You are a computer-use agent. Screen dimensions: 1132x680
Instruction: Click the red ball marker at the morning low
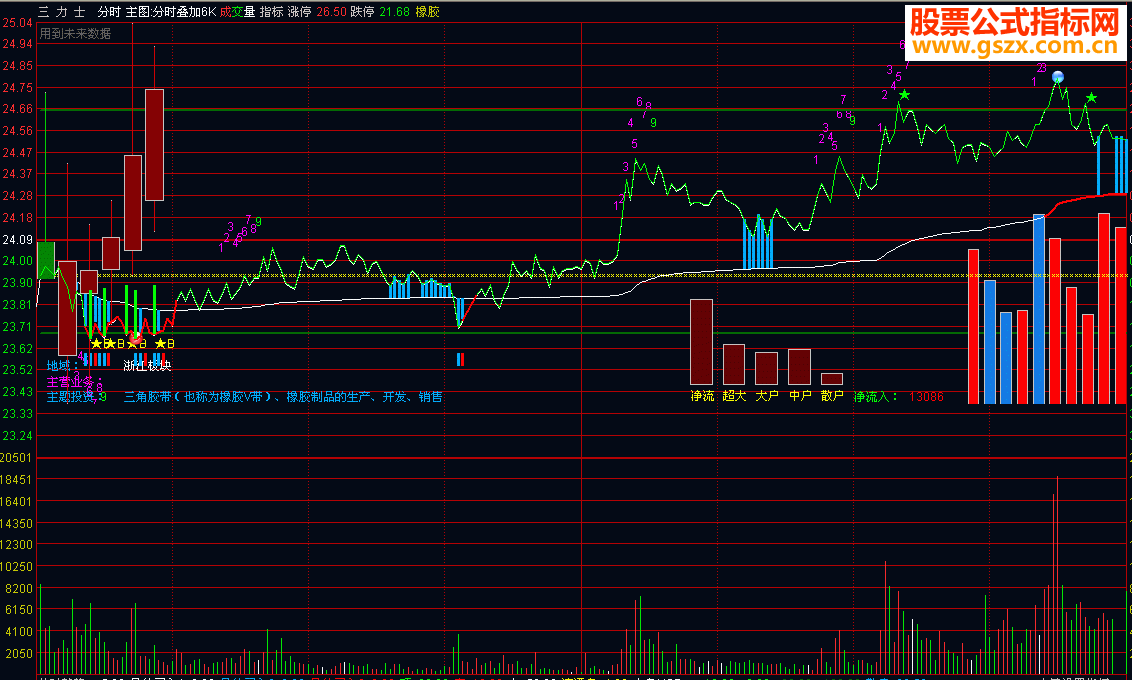tap(136, 338)
